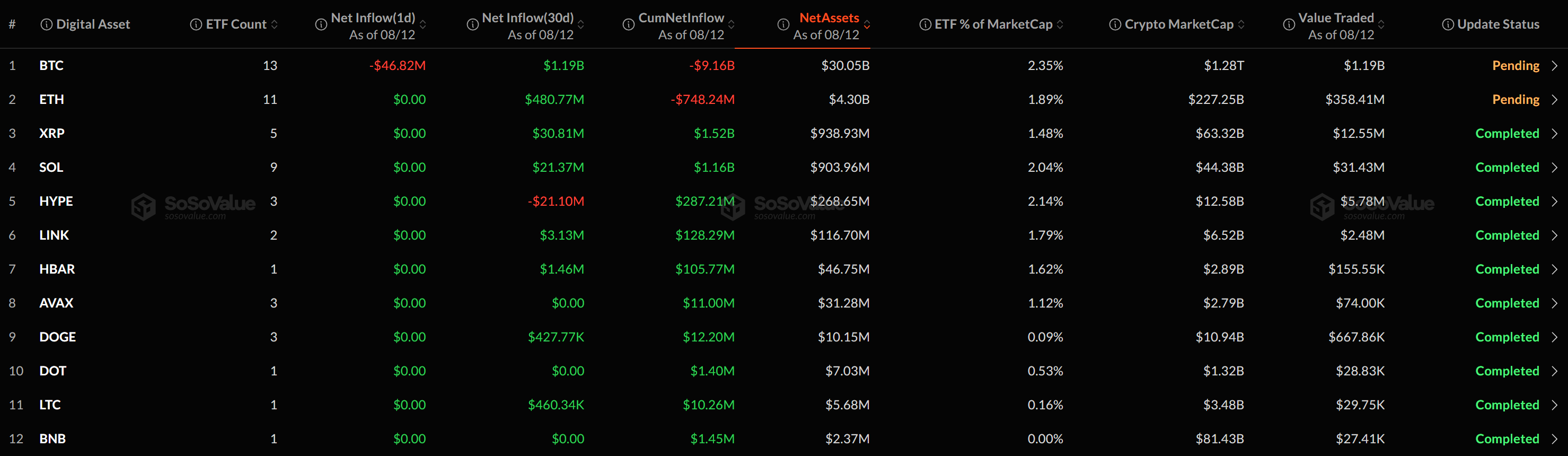
Task: Click the info icon beside NetAssets header
Action: tap(783, 24)
